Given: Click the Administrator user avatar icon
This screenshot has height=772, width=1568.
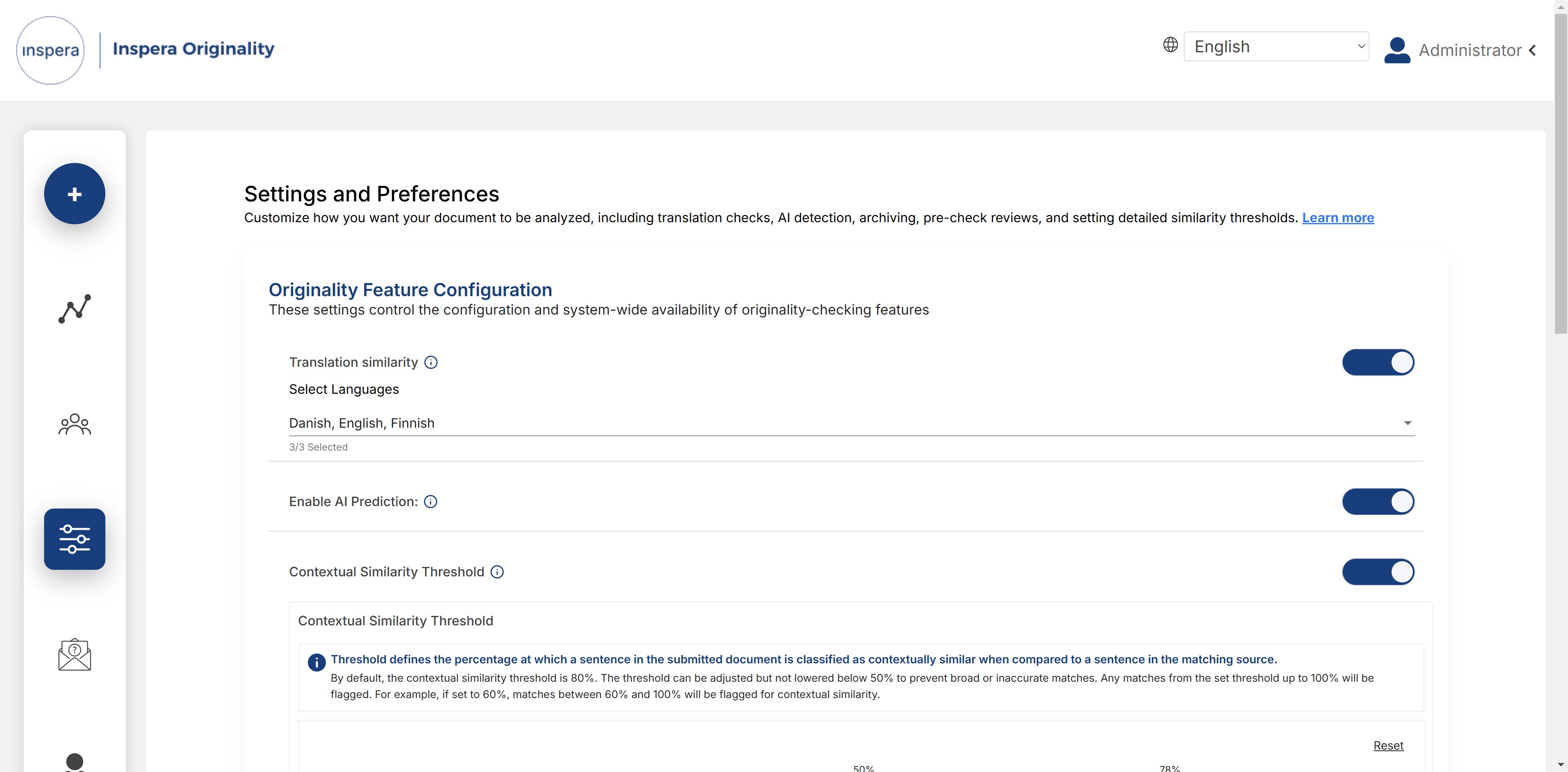Looking at the screenshot, I should (x=1397, y=50).
